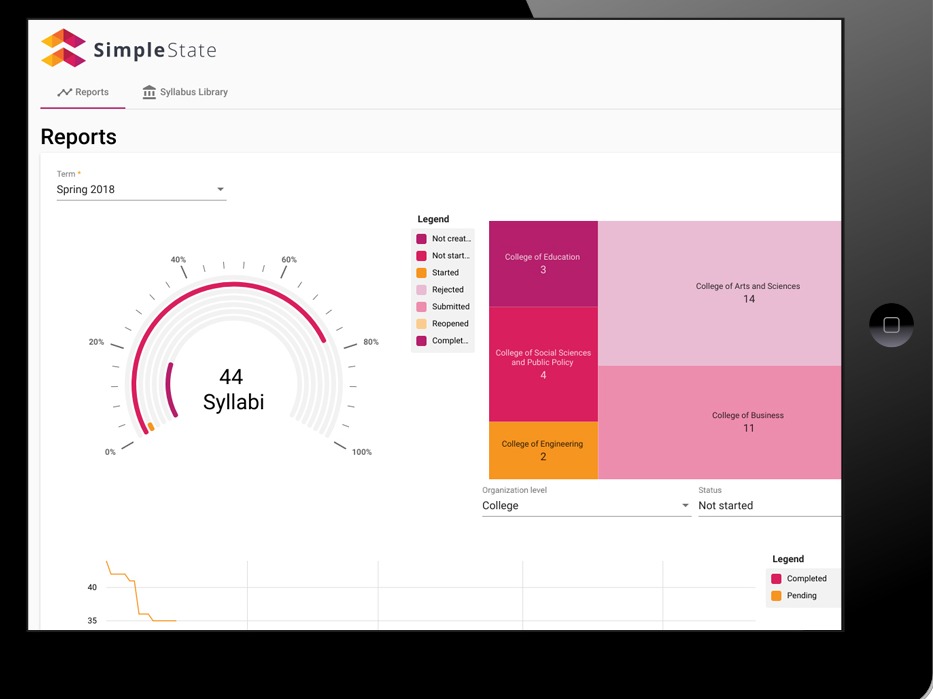
Task: Click the SimpleState logo icon
Action: pos(63,48)
